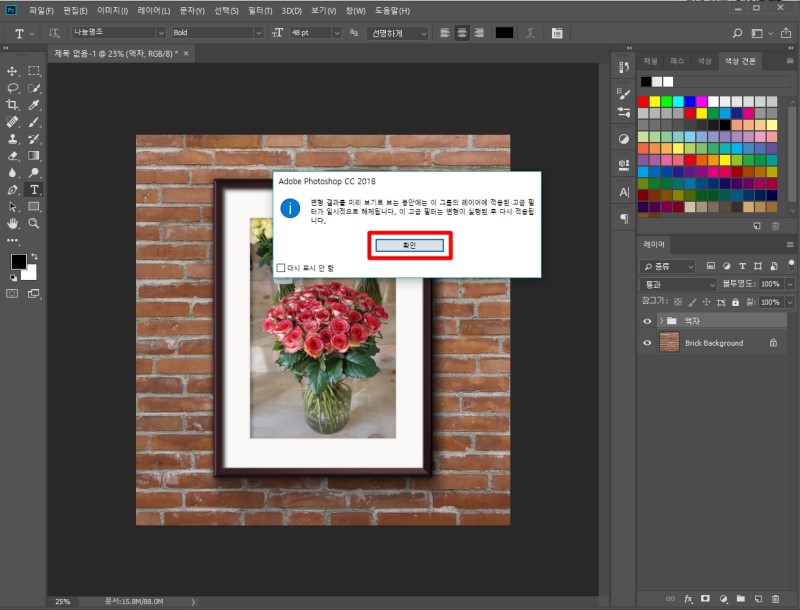Hide the Brick Background layer
Viewport: 800px width, 610px height.
pyautogui.click(x=647, y=343)
